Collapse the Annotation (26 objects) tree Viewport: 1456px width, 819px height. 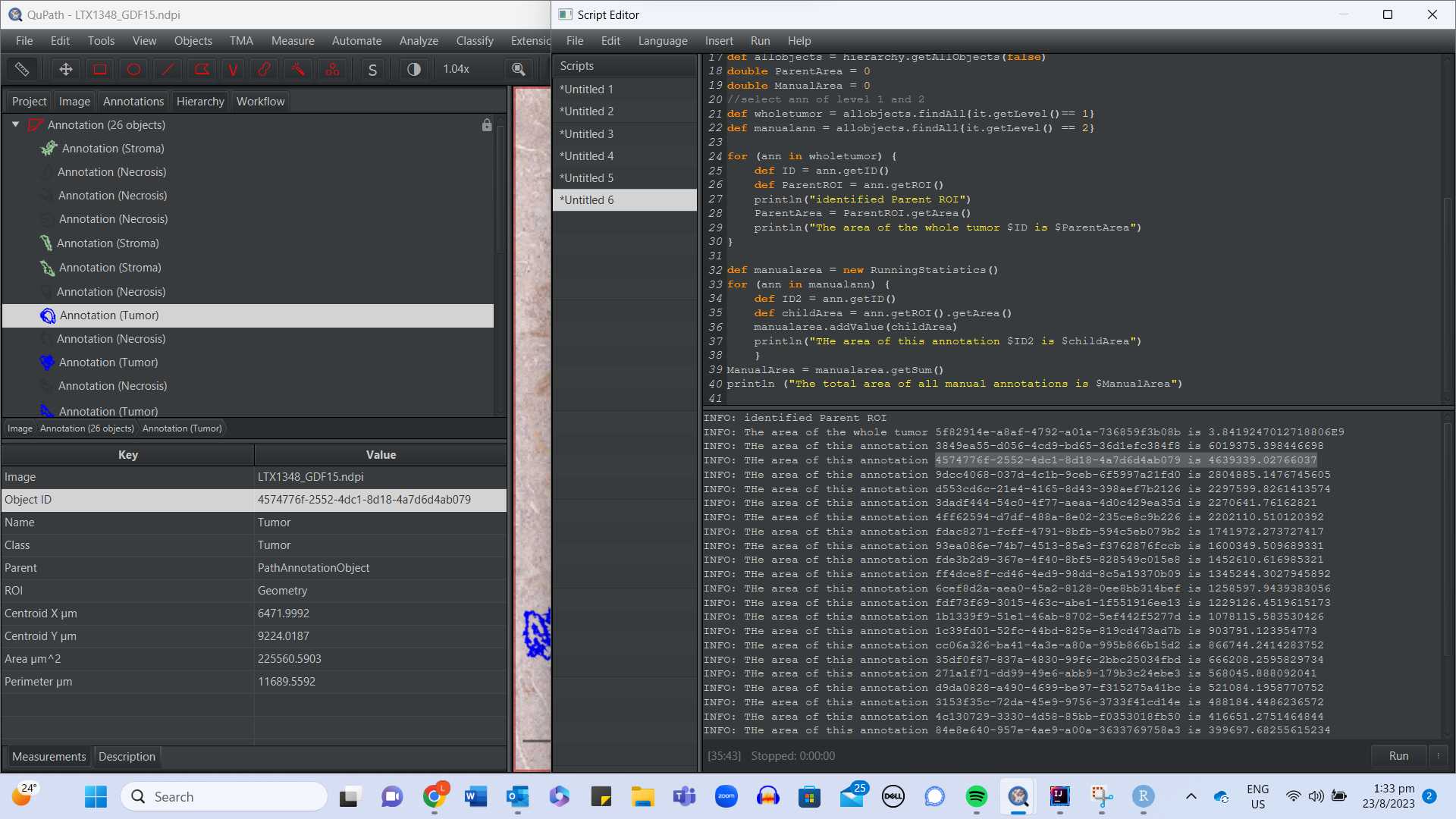coord(15,124)
